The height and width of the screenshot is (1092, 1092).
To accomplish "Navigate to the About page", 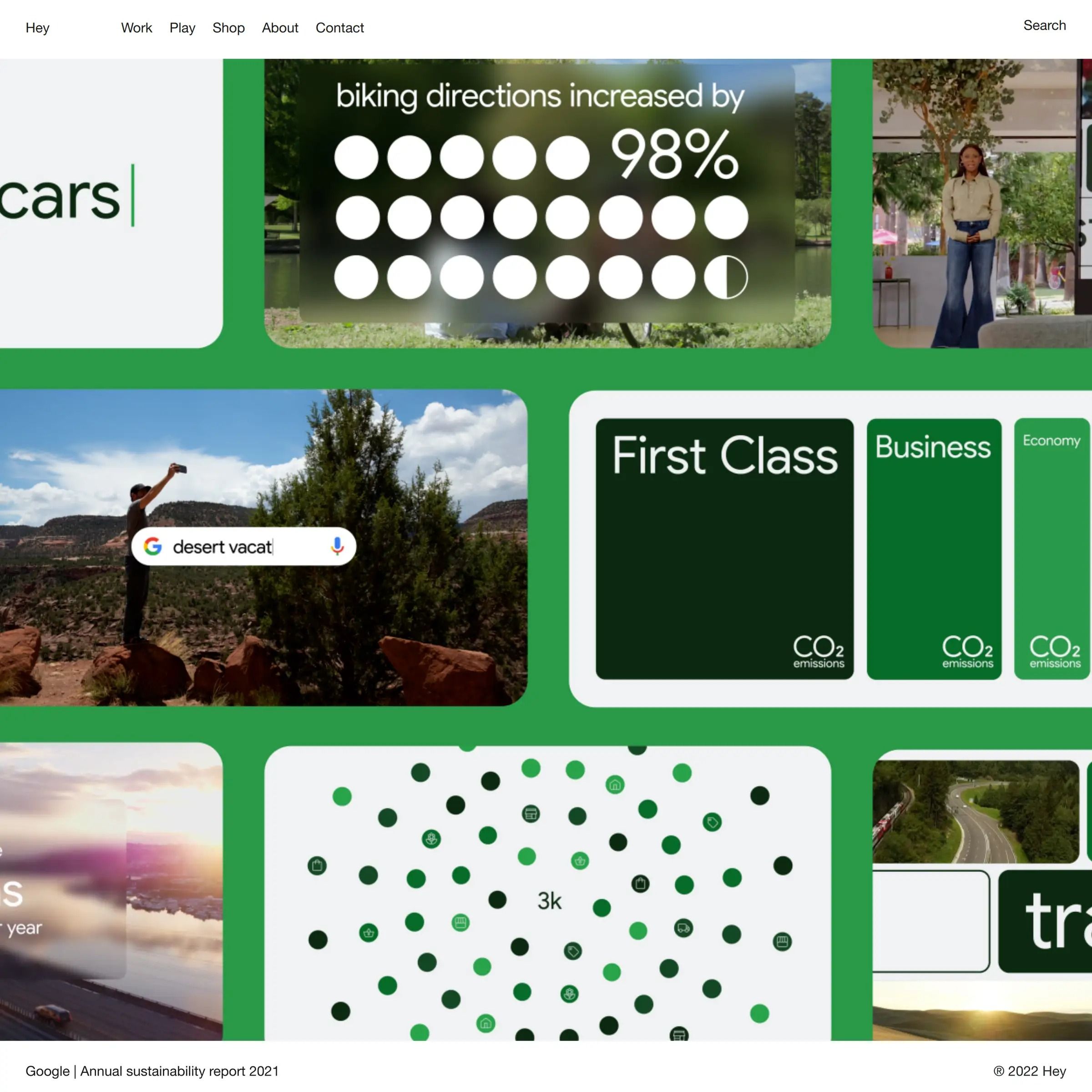I will [280, 28].
